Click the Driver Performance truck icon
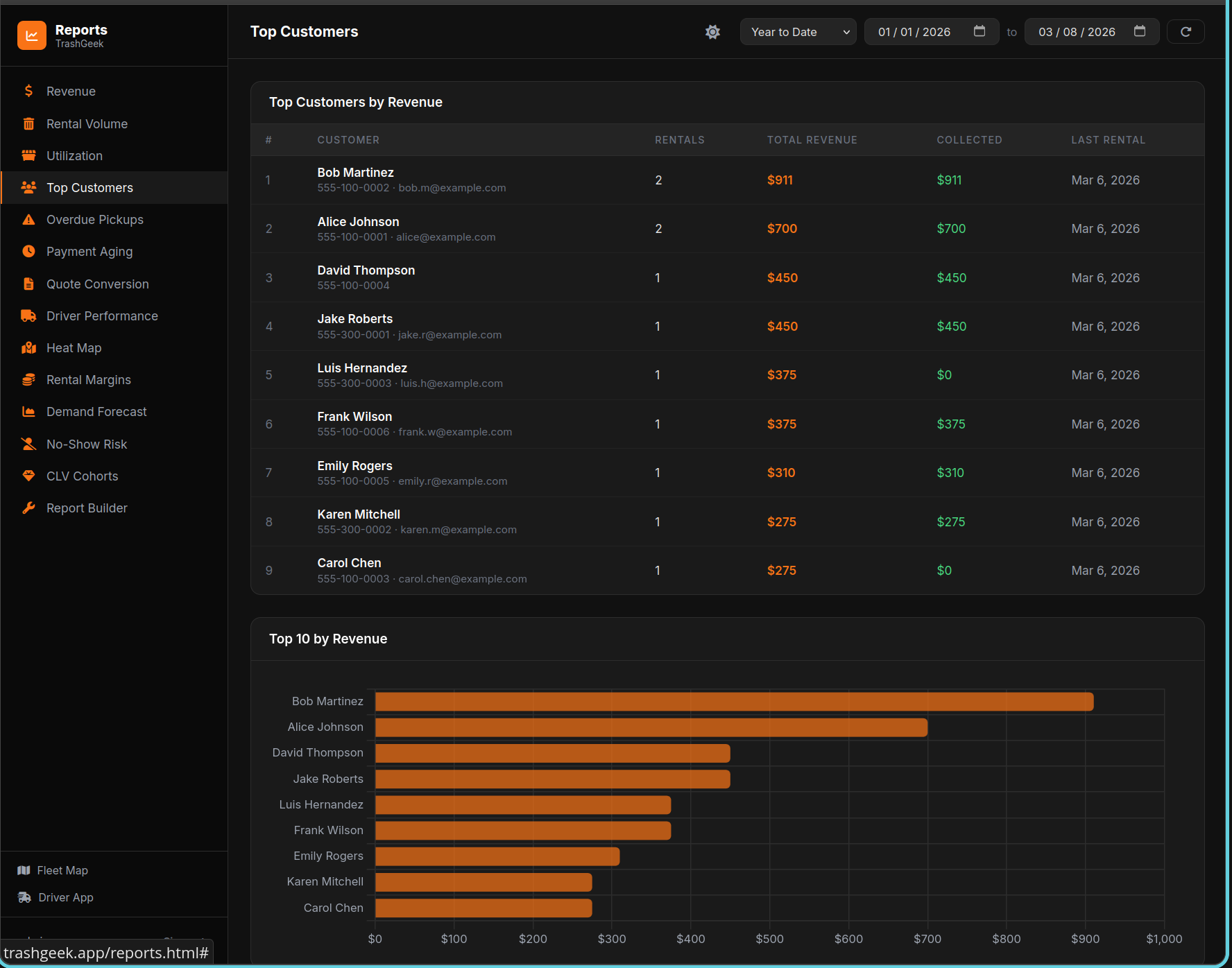 coord(28,316)
